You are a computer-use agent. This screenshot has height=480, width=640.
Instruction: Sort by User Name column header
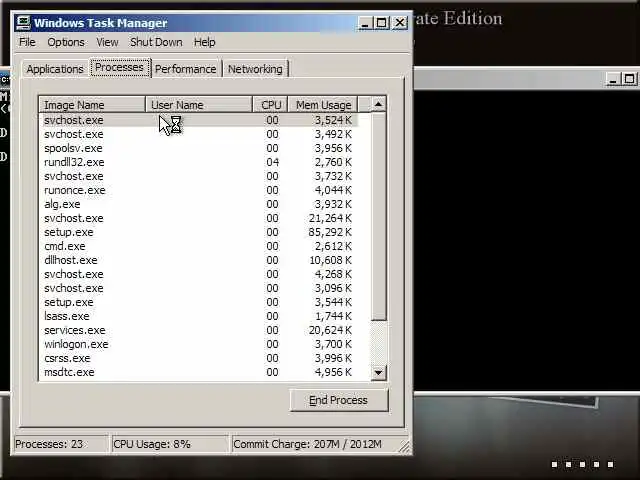(x=199, y=105)
